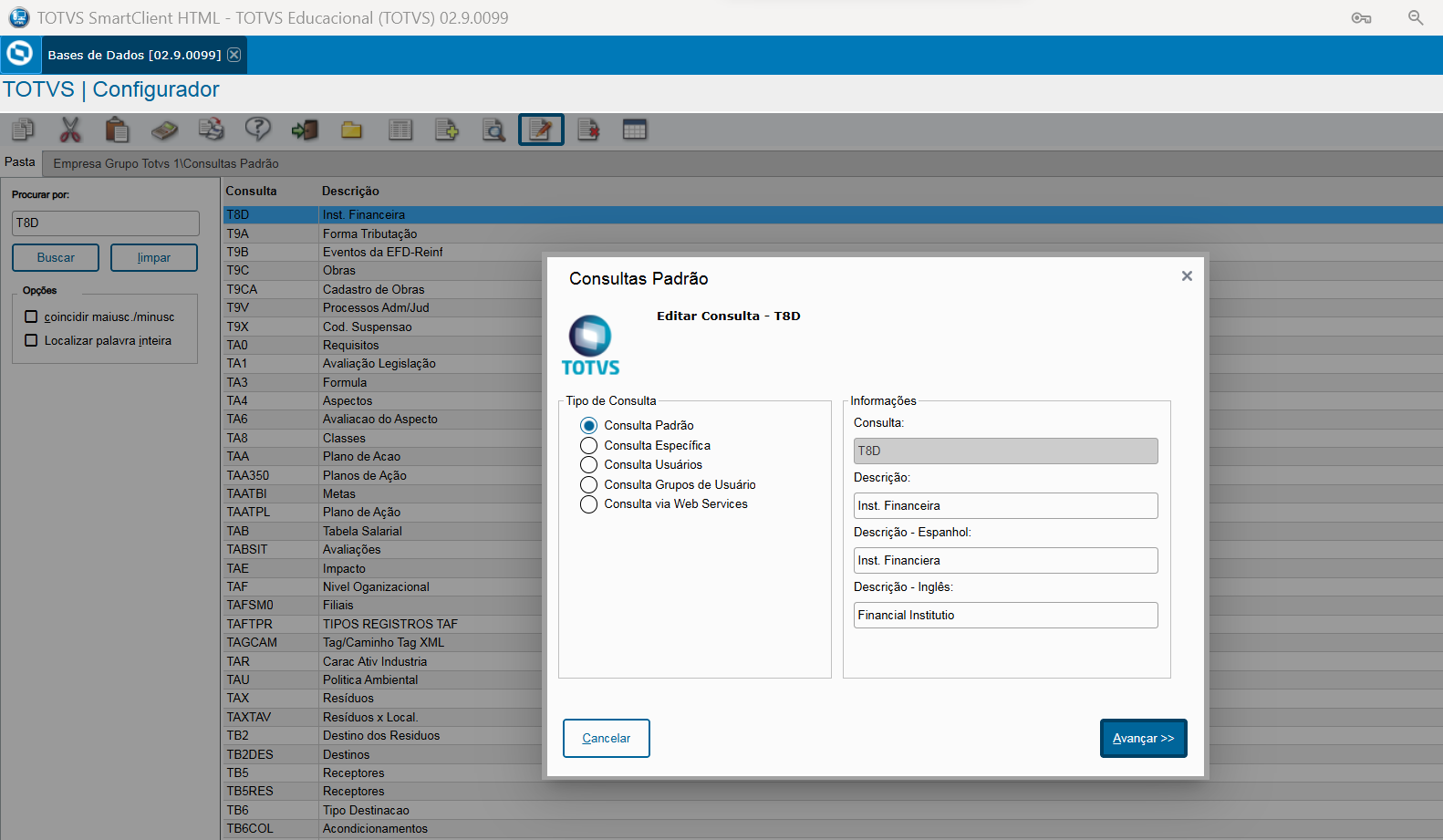Click the Descrição input field
Viewport: 1443px width, 840px height.
coord(1006,506)
